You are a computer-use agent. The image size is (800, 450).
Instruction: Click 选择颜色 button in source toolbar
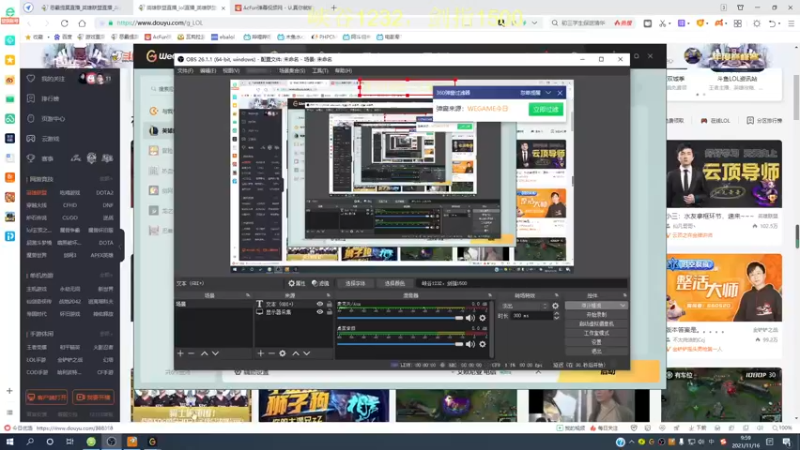coord(394,283)
